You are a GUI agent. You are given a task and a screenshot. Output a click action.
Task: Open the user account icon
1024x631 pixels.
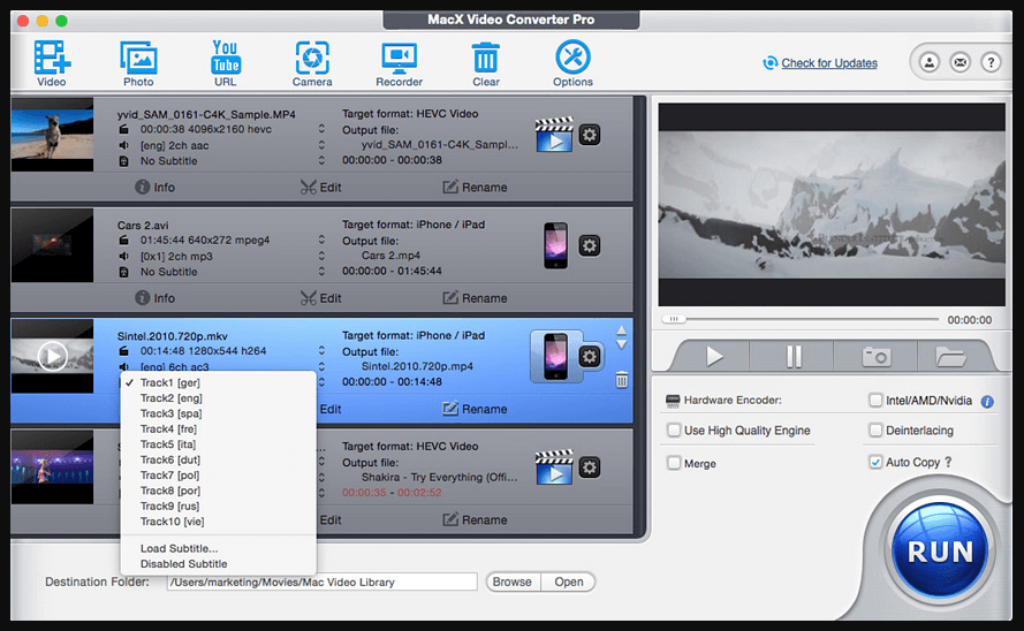click(x=929, y=63)
